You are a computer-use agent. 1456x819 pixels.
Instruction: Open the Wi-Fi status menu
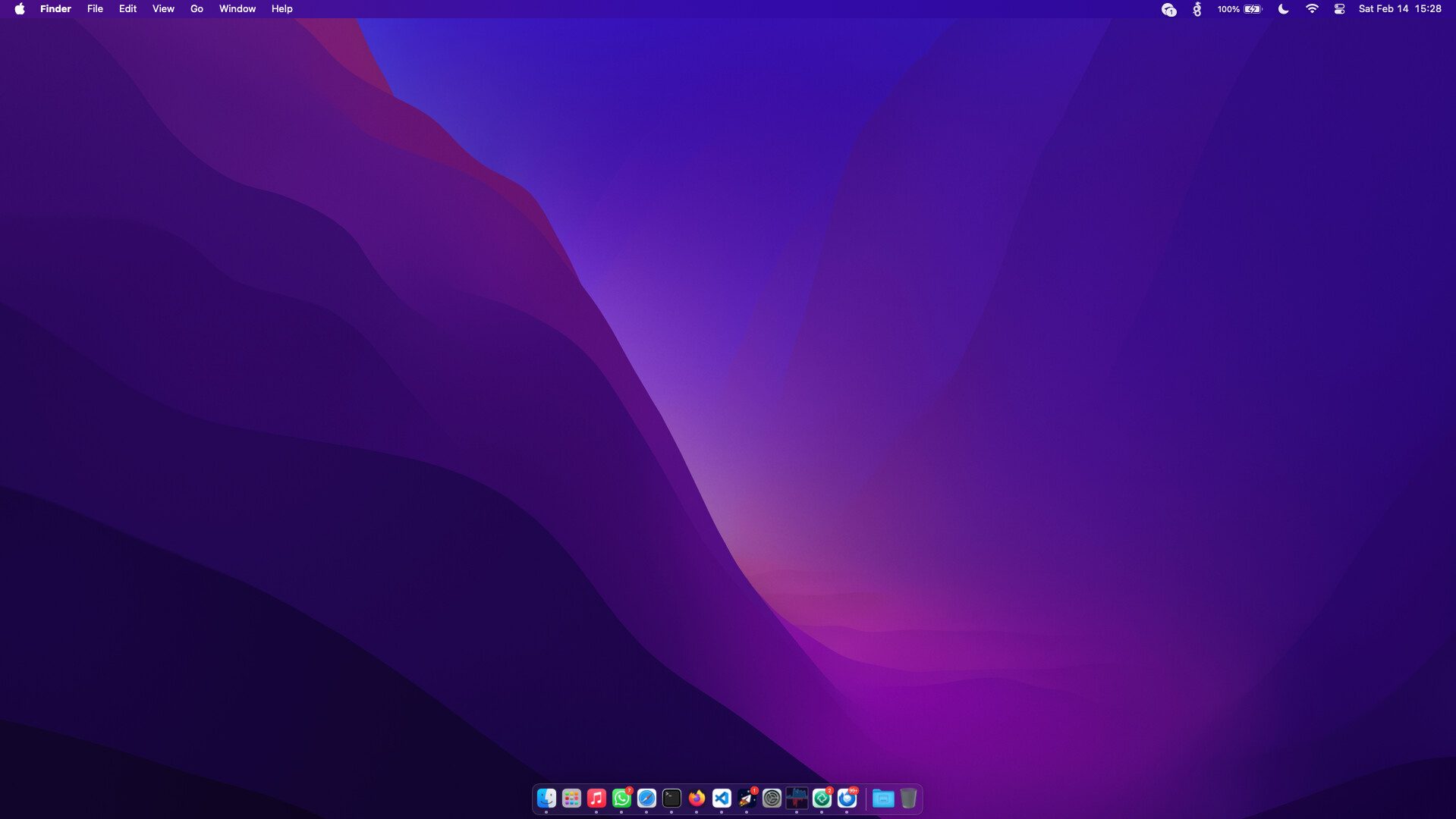[x=1312, y=9]
